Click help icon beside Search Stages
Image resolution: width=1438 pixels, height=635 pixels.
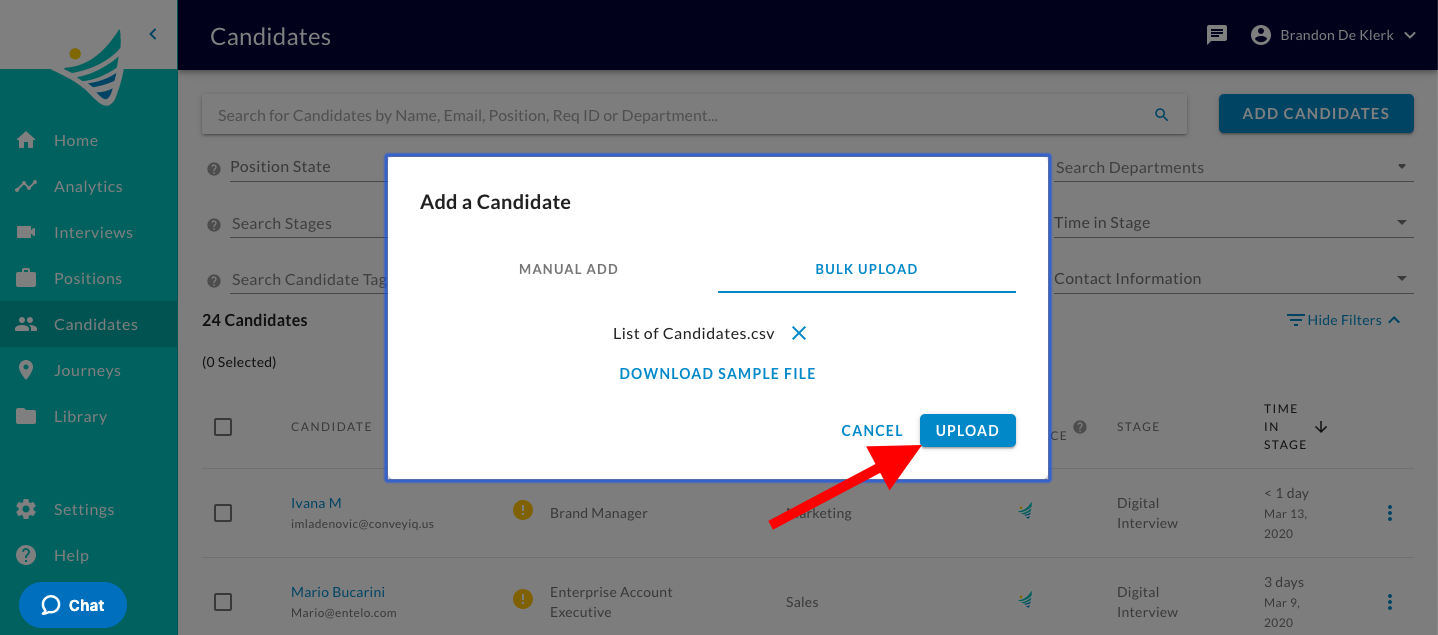point(213,225)
